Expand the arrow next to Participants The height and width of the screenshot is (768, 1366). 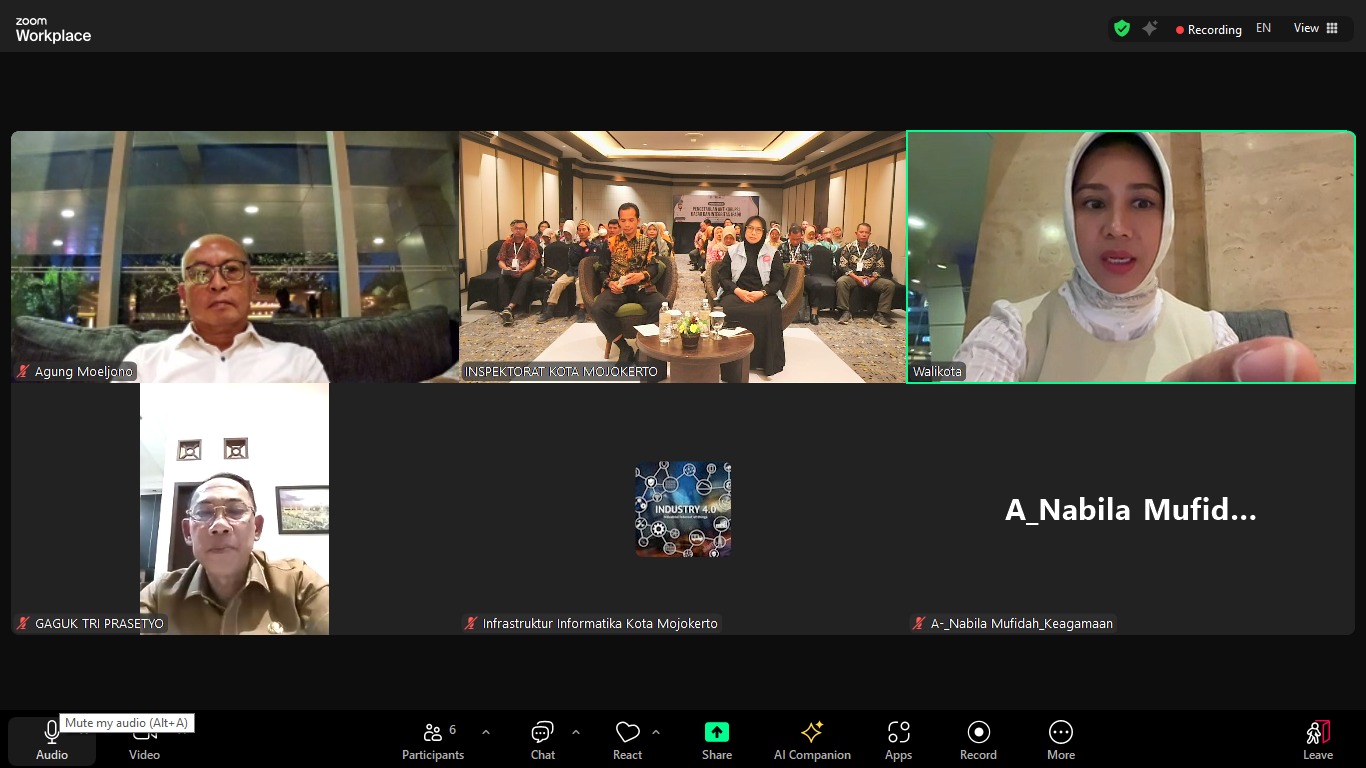pyautogui.click(x=486, y=732)
